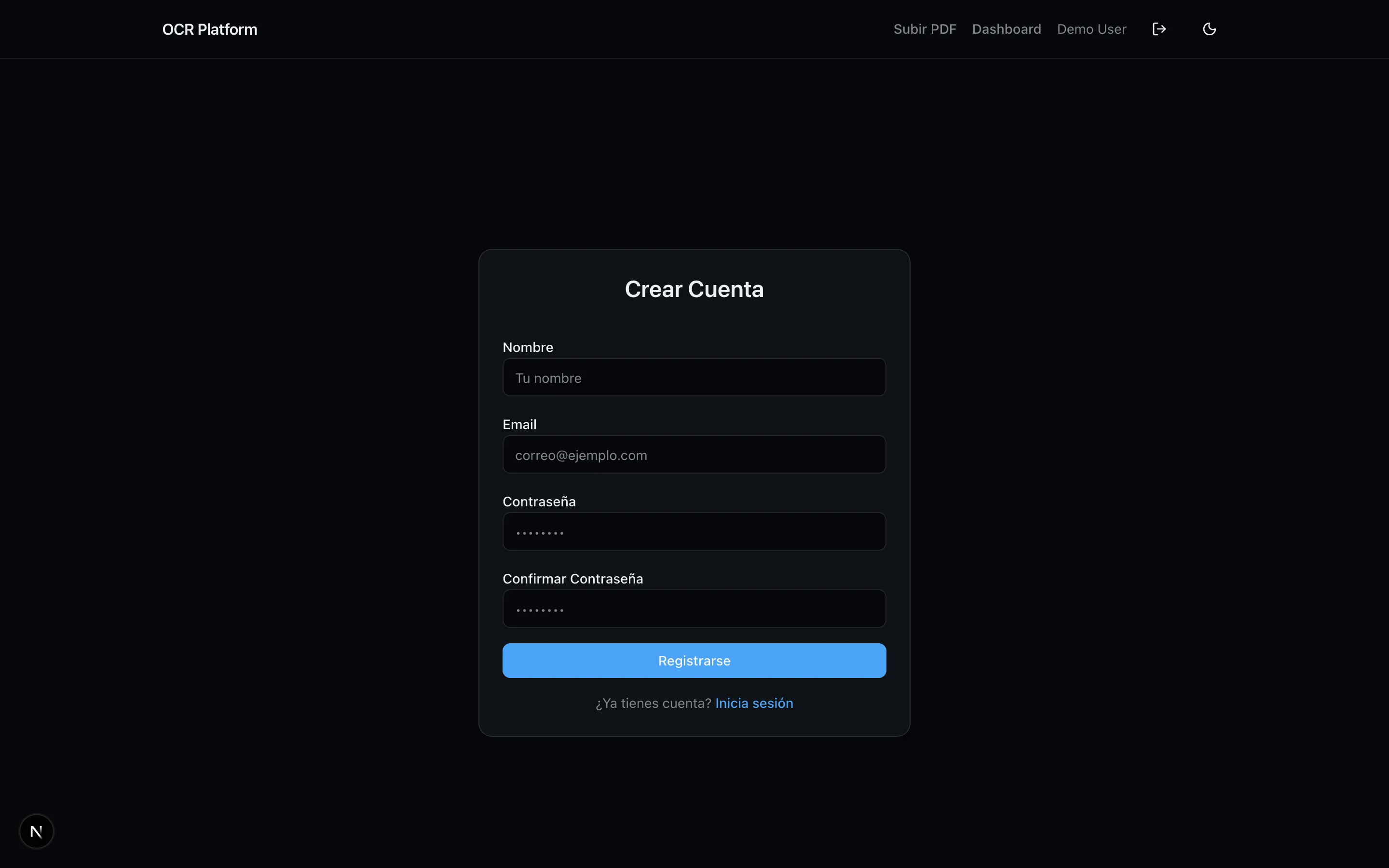
Task: Click the Demo User name
Action: click(1091, 29)
